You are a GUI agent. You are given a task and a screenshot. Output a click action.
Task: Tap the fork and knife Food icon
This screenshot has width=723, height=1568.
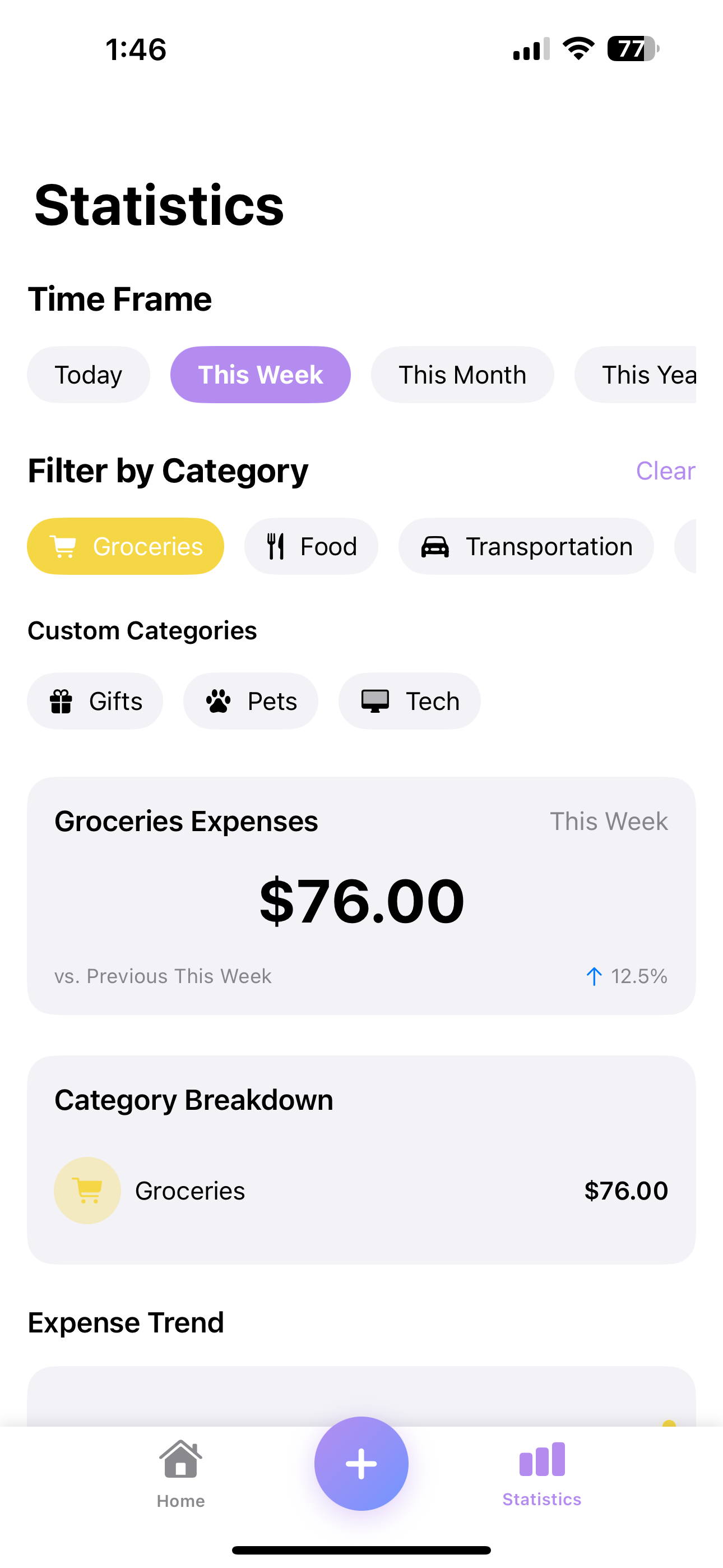(x=276, y=547)
